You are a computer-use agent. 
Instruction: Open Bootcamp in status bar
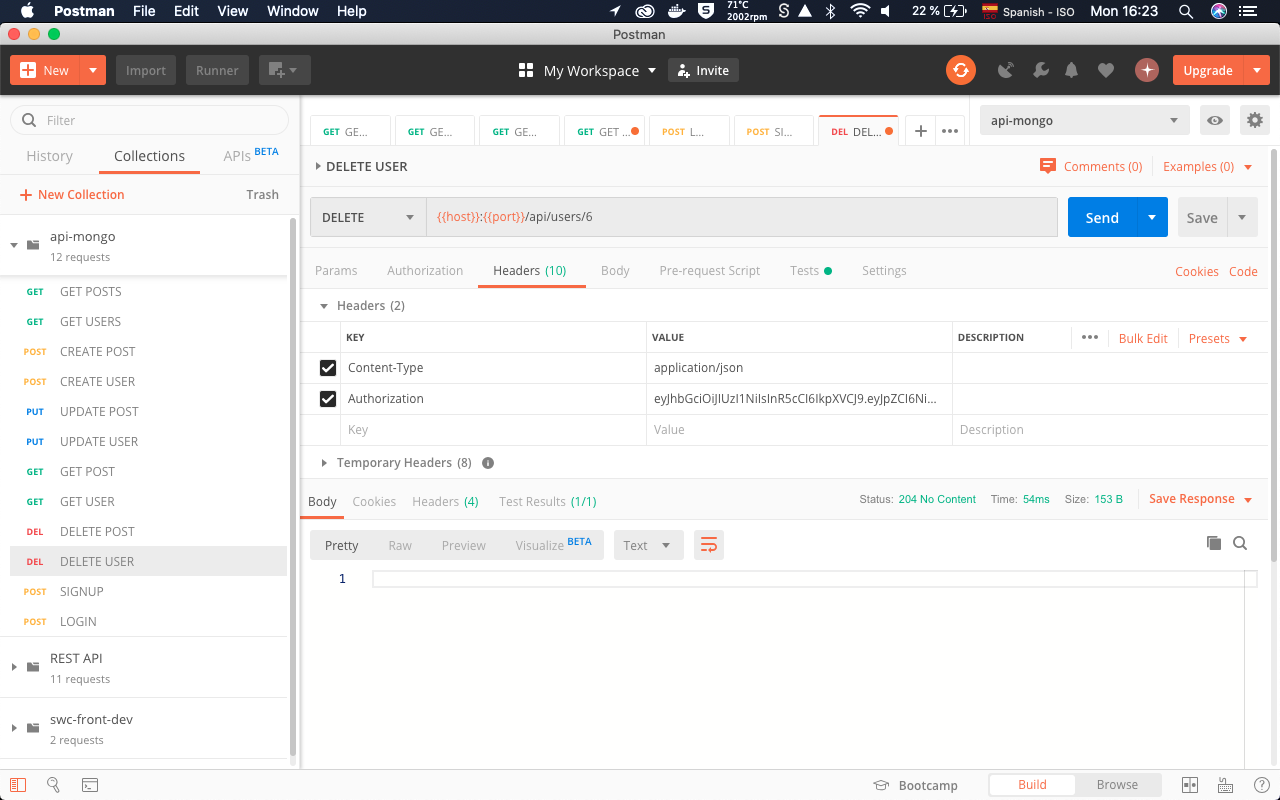[x=915, y=785]
